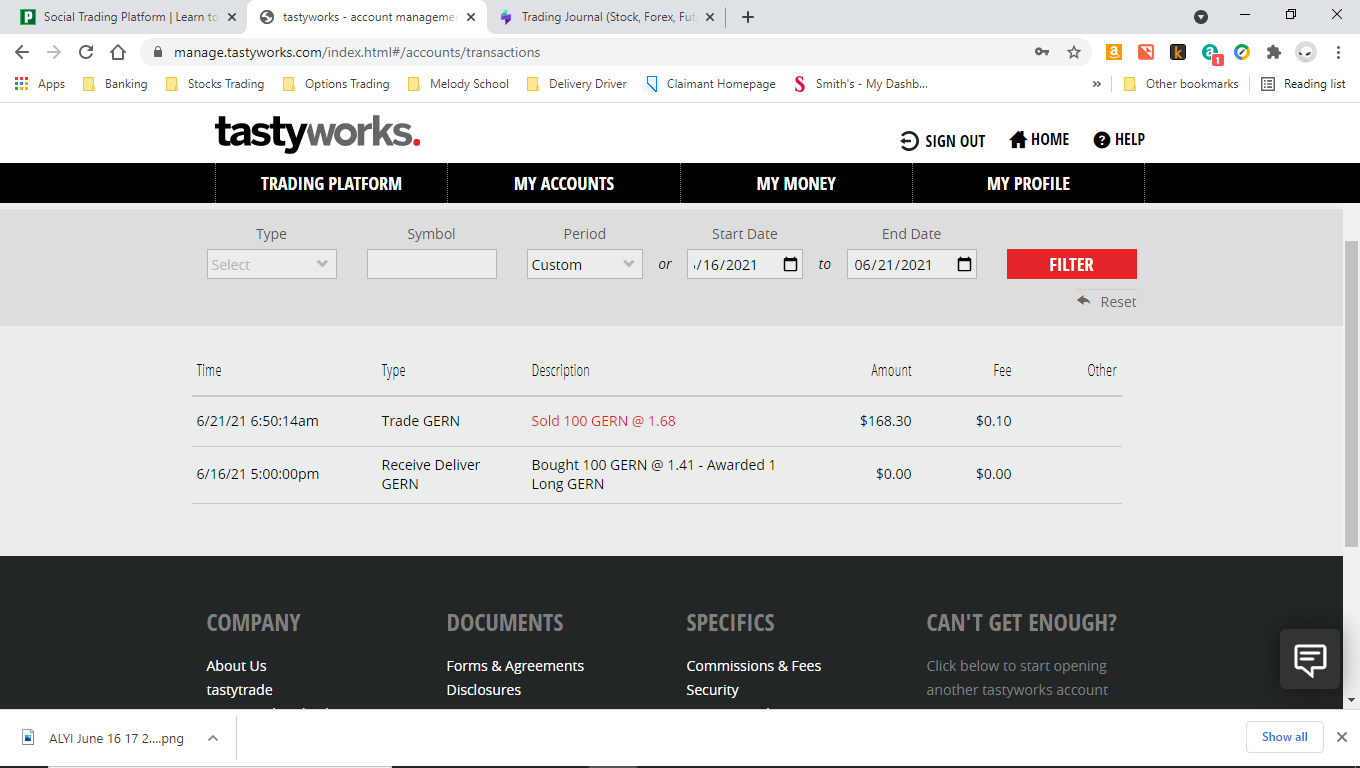Open the live chat bubble icon

[x=1310, y=659]
